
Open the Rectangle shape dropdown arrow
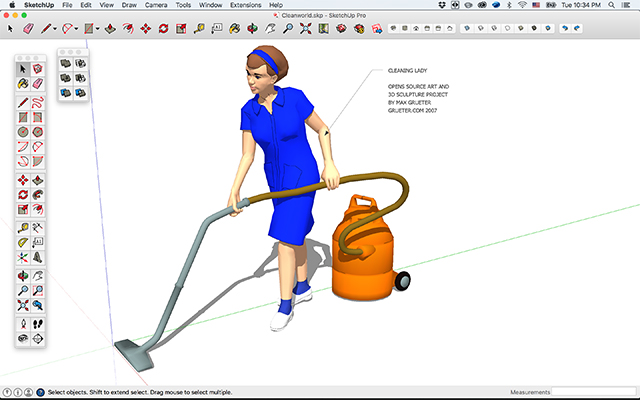98,29
